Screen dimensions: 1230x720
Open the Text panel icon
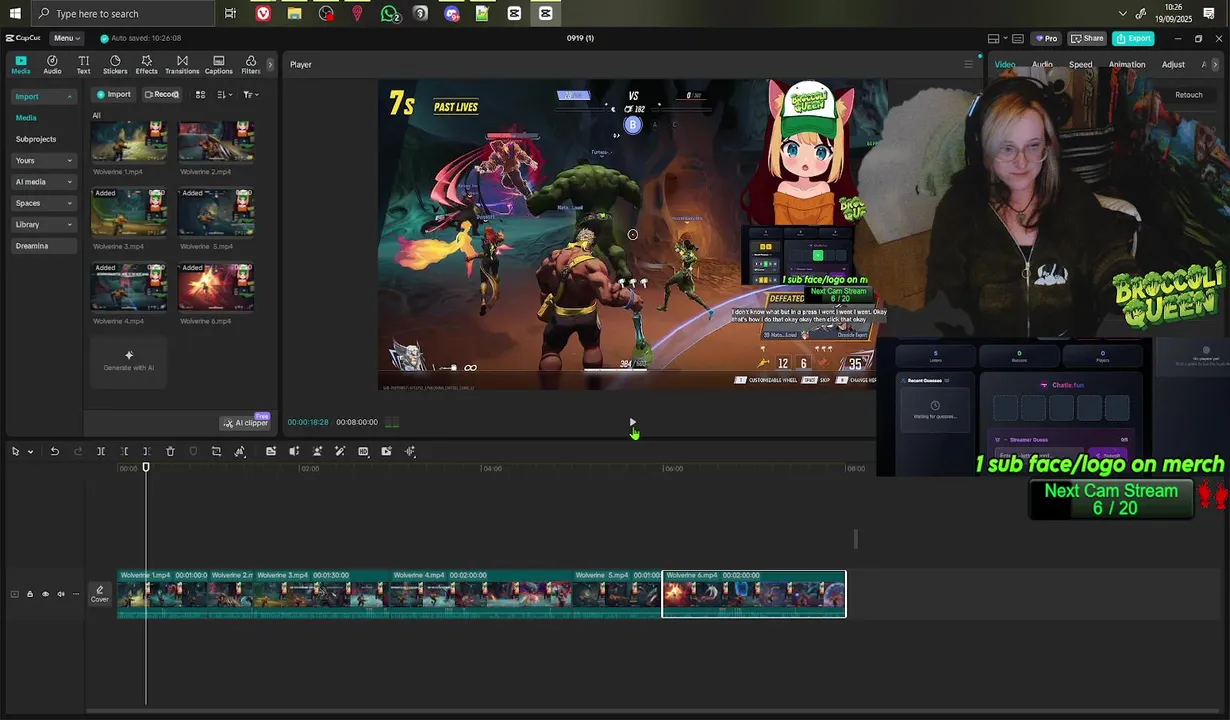pos(83,65)
